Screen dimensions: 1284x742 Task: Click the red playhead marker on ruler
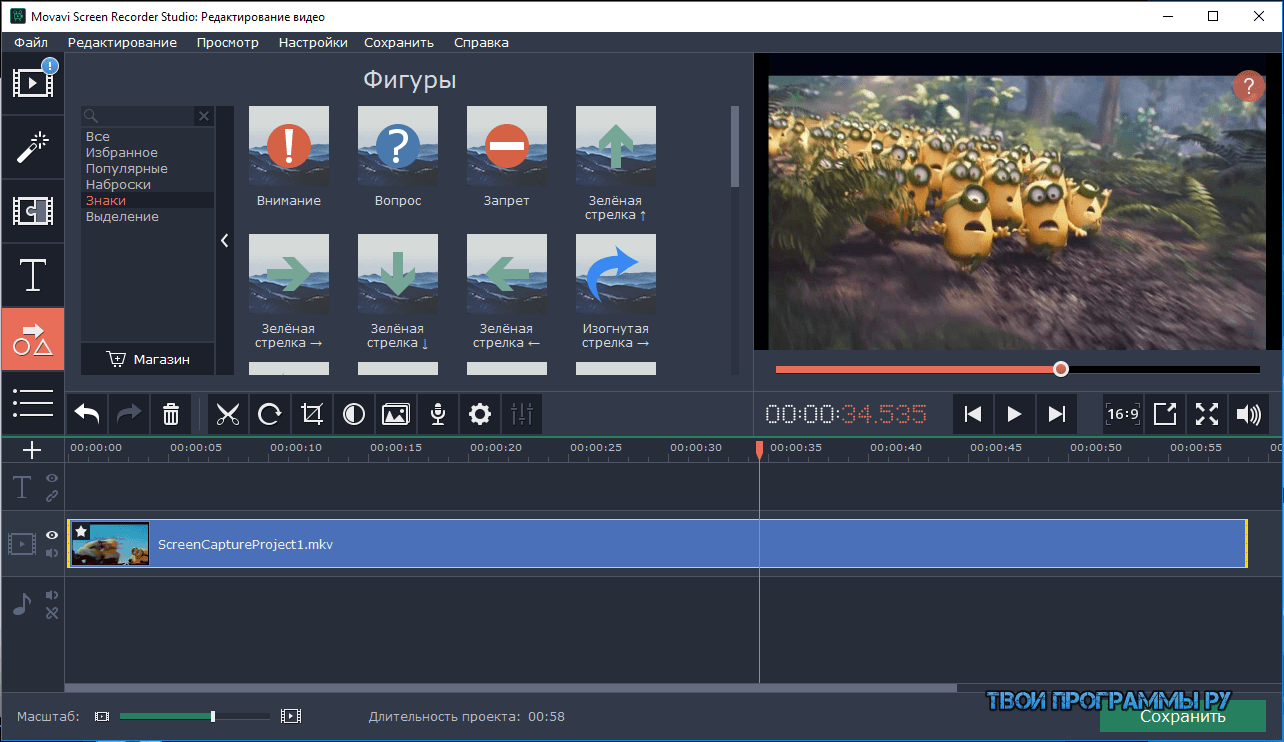coord(759,450)
